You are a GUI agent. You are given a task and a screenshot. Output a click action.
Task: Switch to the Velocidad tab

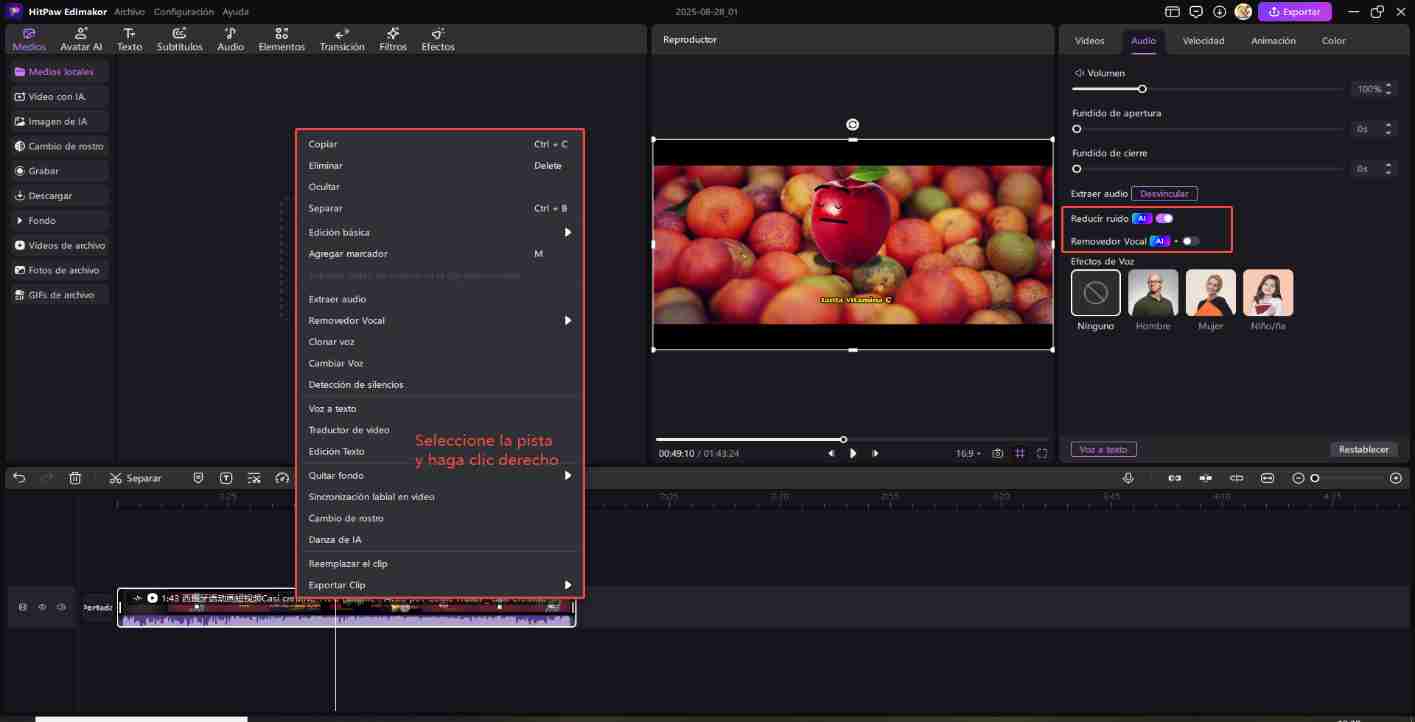(x=1203, y=41)
